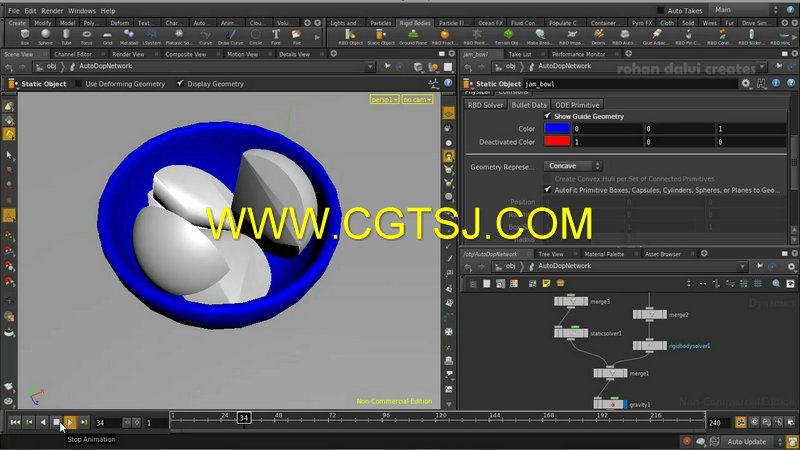The image size is (800, 450).
Task: Open the persp1 viewport menu
Action: click(x=384, y=99)
